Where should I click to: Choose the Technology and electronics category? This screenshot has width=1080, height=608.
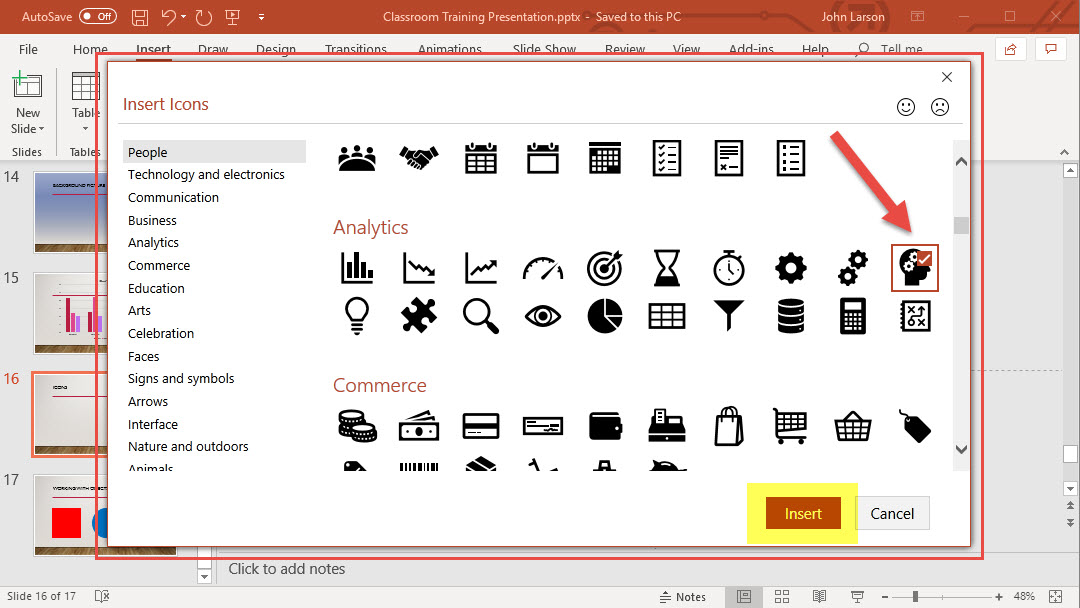point(206,174)
